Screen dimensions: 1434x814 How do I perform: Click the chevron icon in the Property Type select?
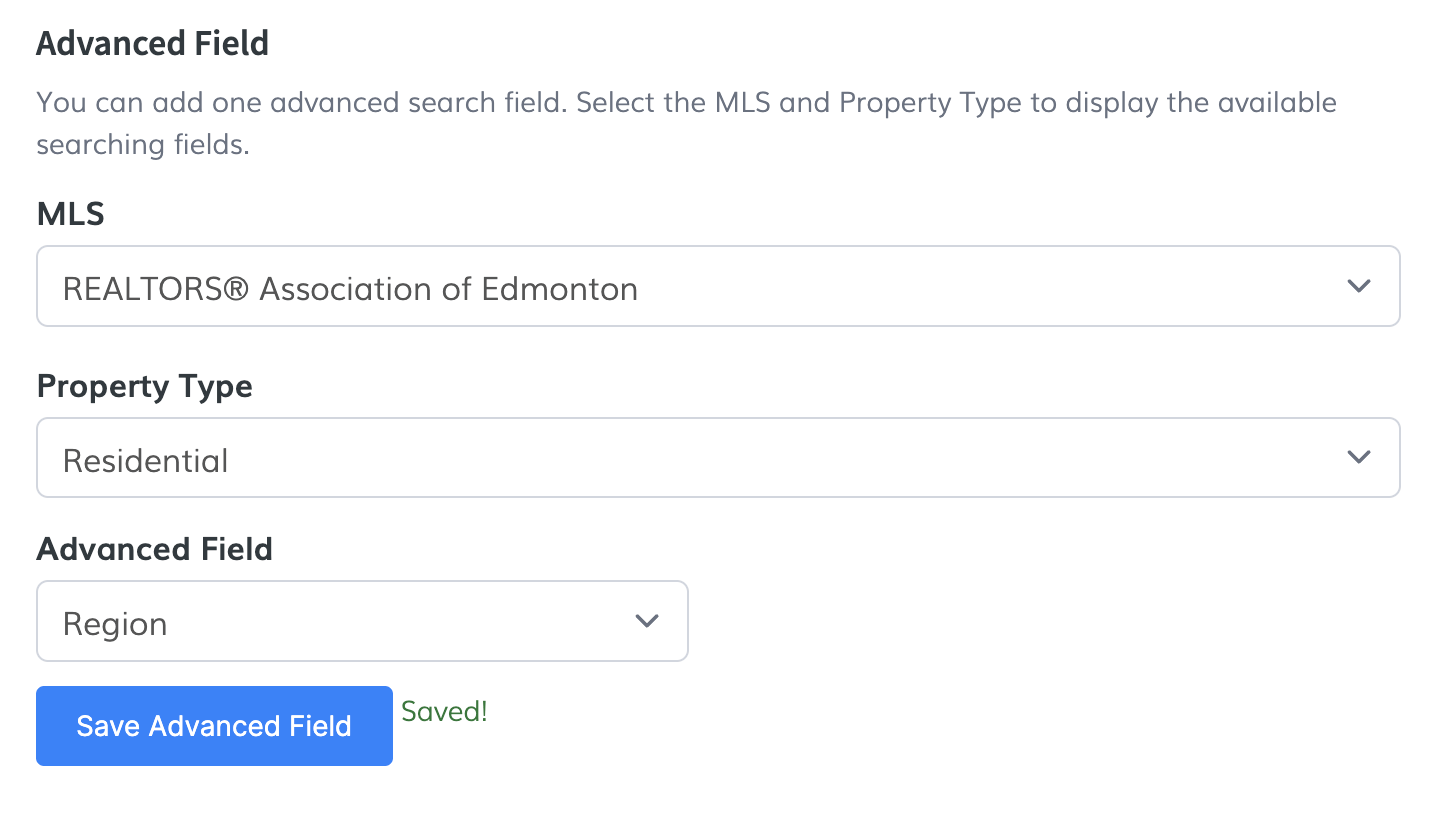(x=1358, y=457)
